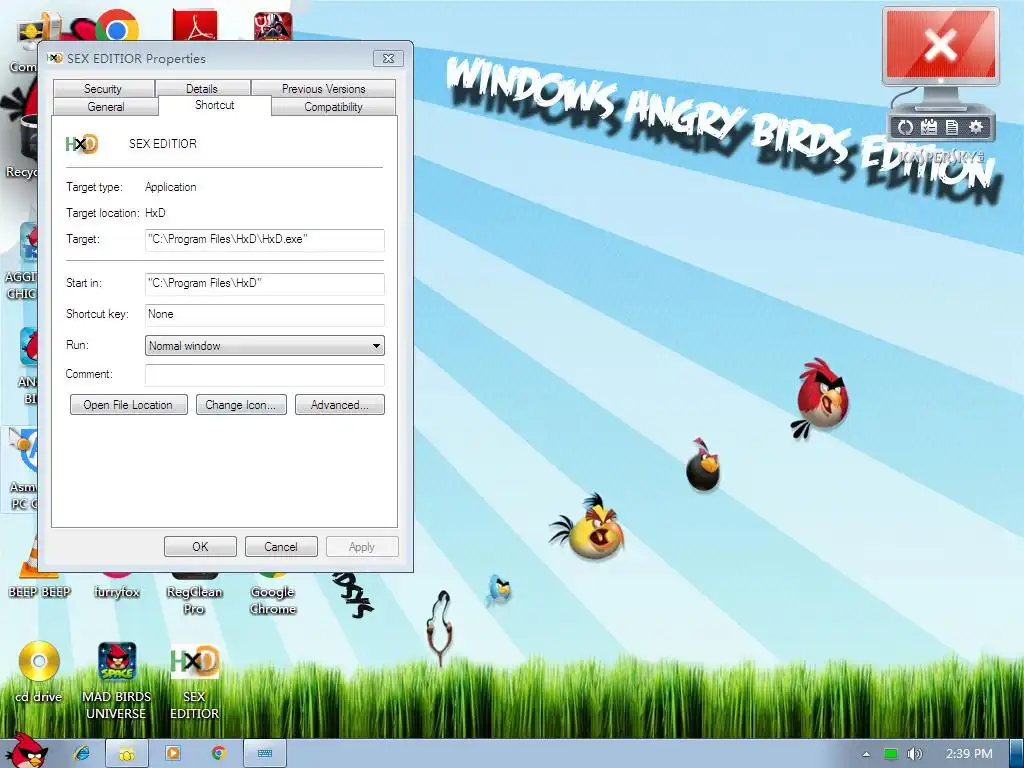Open Windows Media Player from the taskbar
1024x768 pixels.
pyautogui.click(x=173, y=753)
